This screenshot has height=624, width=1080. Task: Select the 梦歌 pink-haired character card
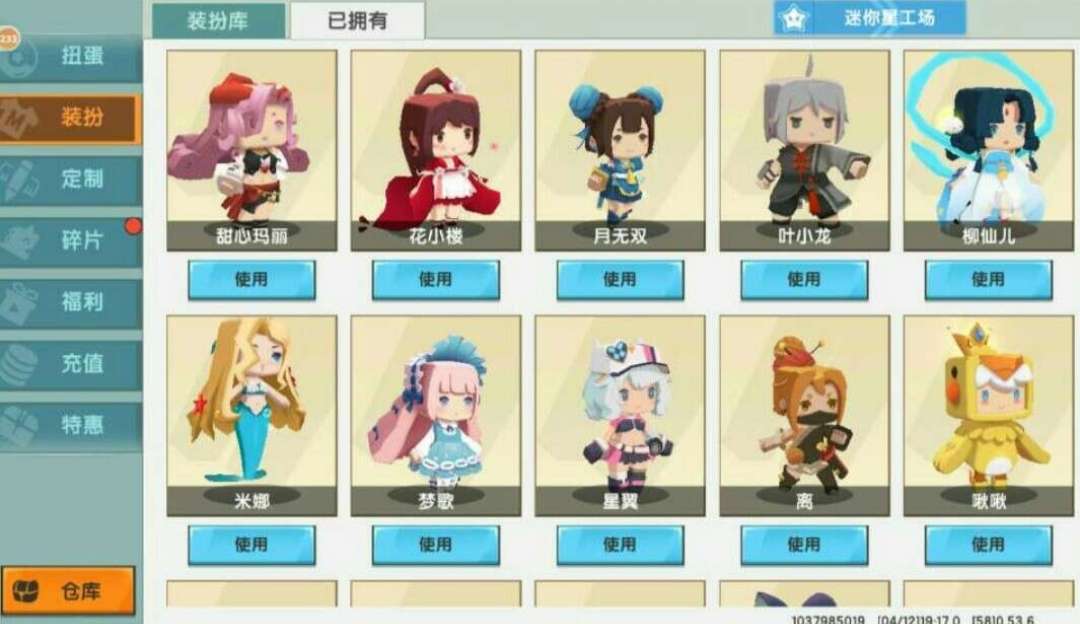(x=436, y=416)
